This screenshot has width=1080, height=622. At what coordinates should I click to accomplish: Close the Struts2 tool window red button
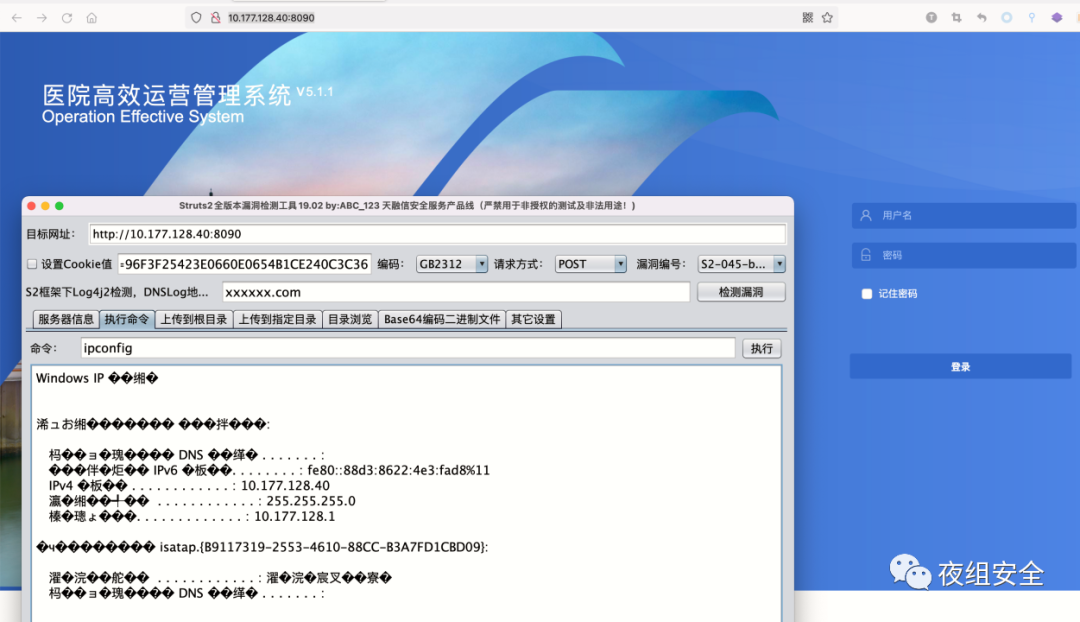click(x=32, y=206)
